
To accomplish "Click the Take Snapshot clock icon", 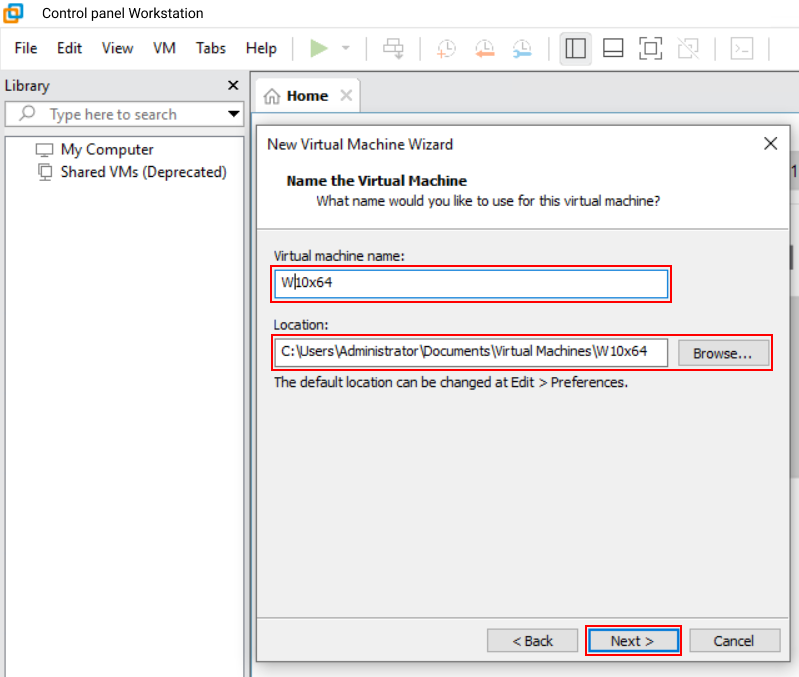I will point(446,48).
